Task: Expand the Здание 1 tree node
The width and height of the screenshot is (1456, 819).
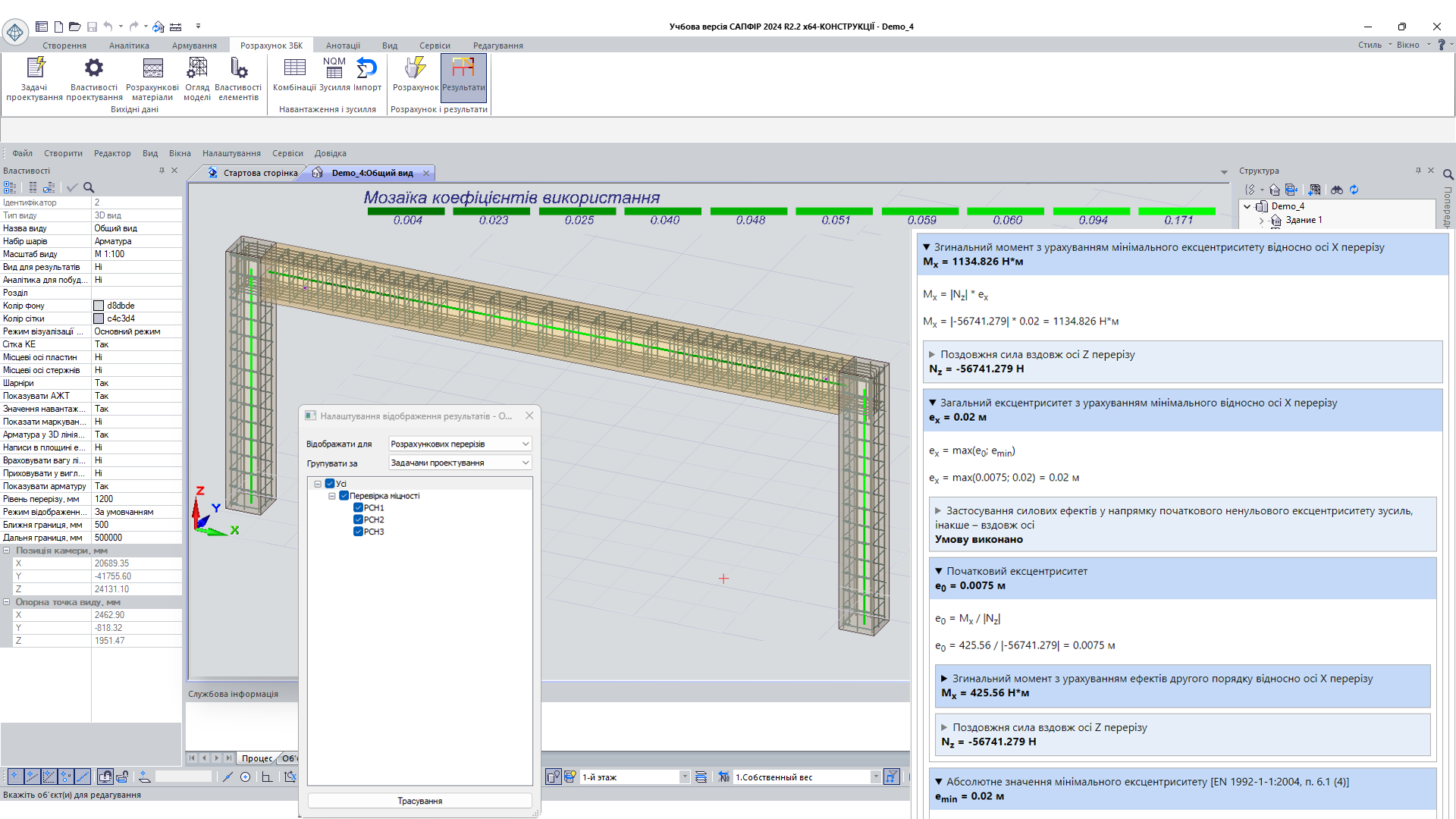Action: [1261, 221]
